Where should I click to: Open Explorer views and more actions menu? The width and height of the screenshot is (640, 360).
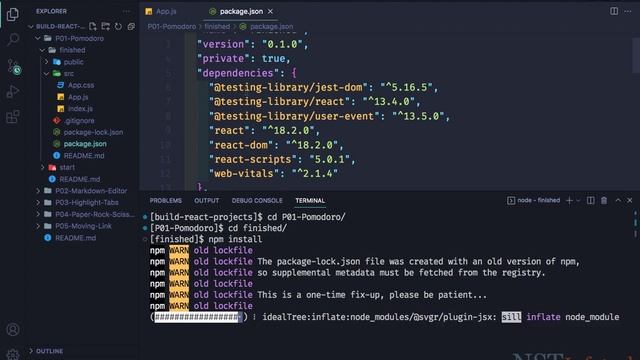coord(127,11)
